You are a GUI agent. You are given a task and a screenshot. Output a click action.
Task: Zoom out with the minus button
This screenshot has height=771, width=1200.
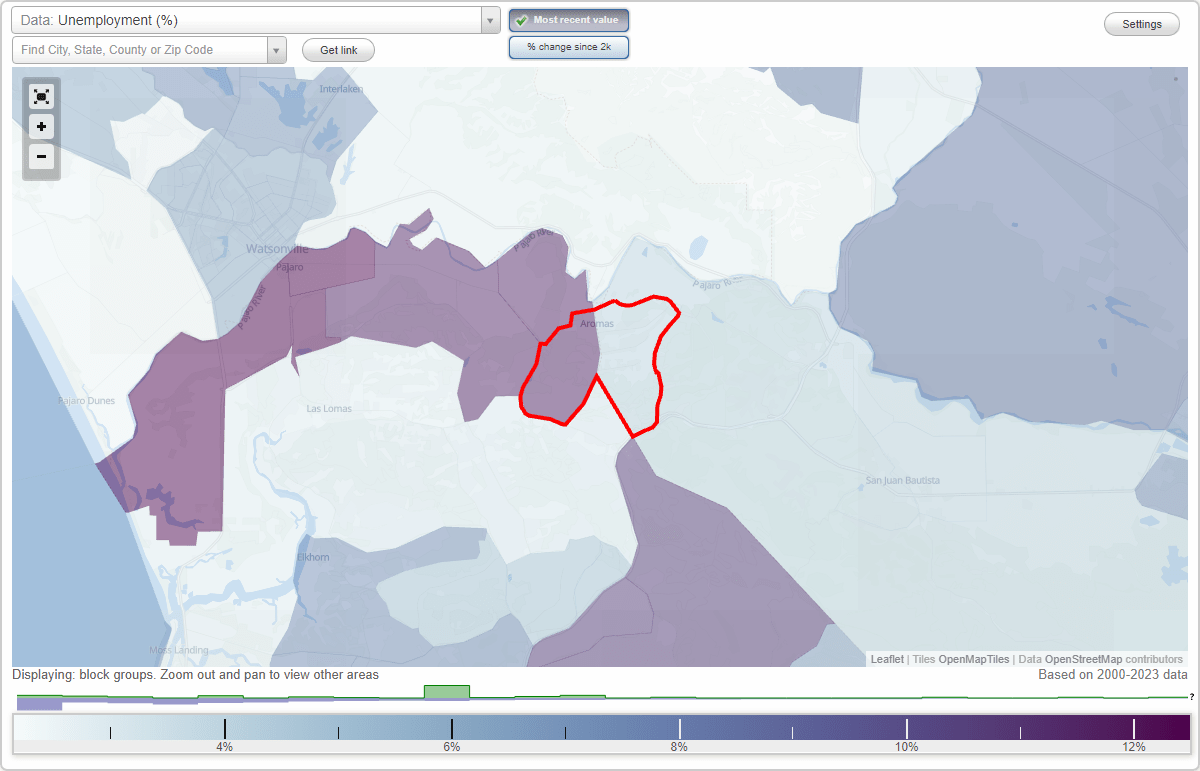coord(41,157)
